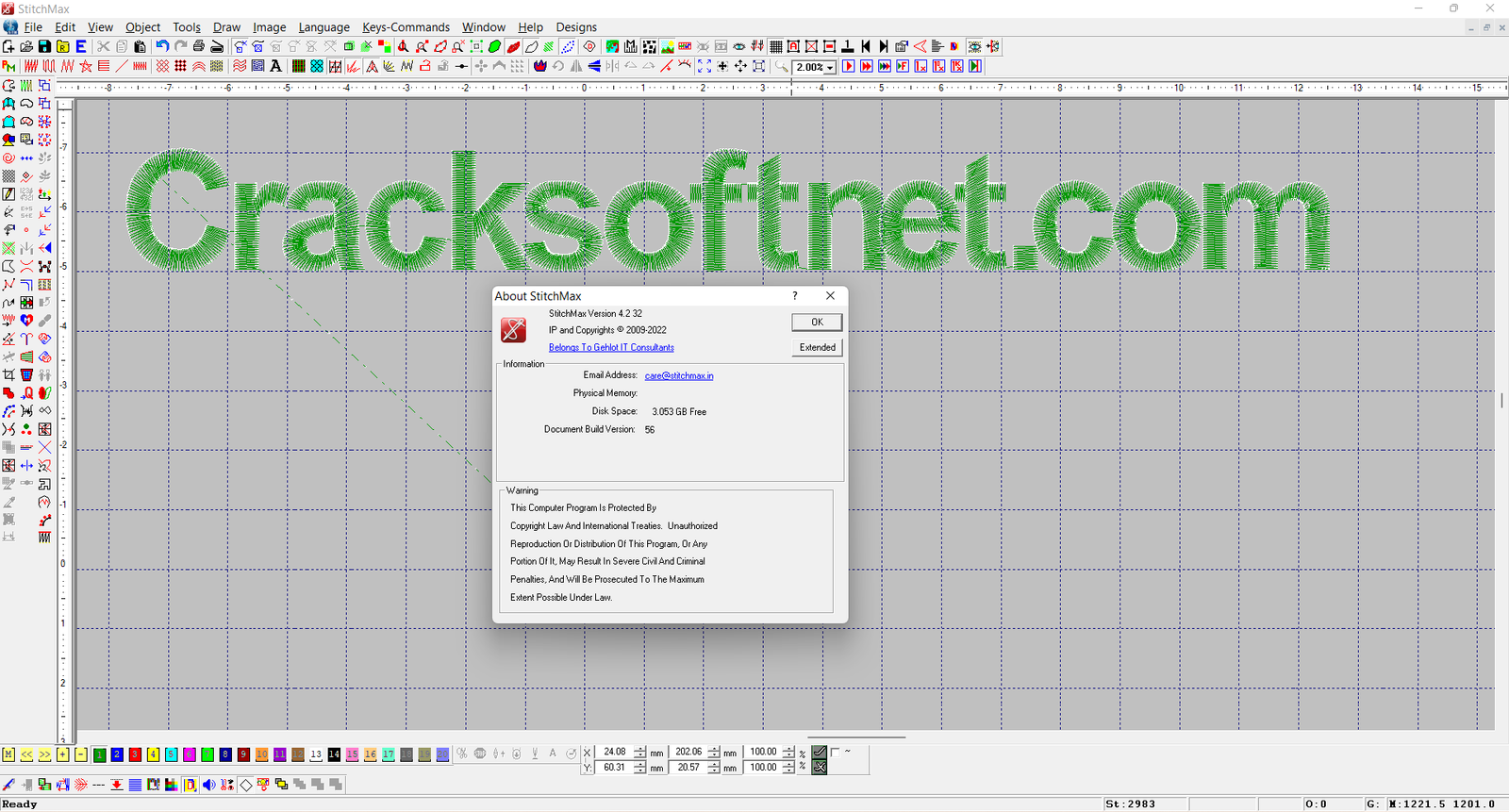
Task: Click OK in About StitchMax dialog
Action: pos(817,322)
